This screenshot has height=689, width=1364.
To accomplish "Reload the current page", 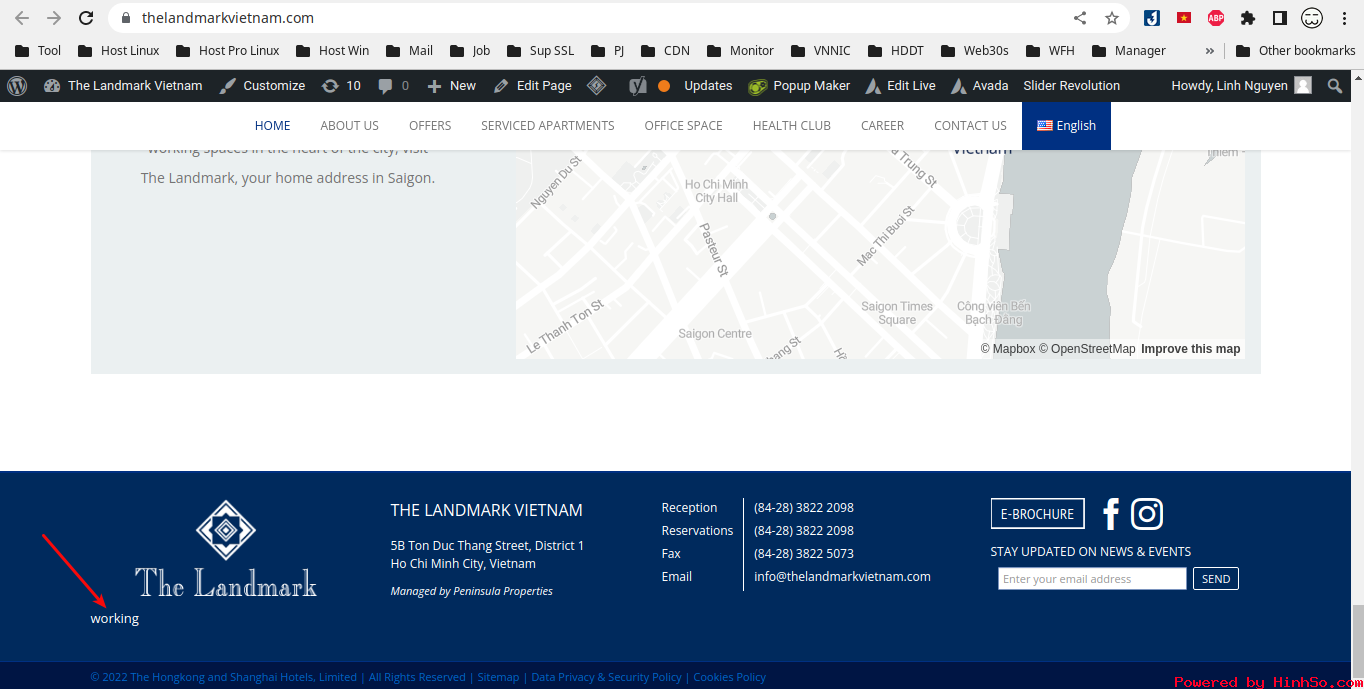I will click(86, 18).
